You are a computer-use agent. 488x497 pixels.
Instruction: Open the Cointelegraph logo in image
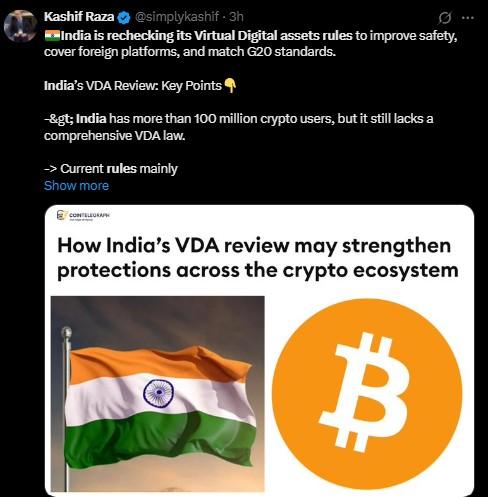tap(83, 215)
